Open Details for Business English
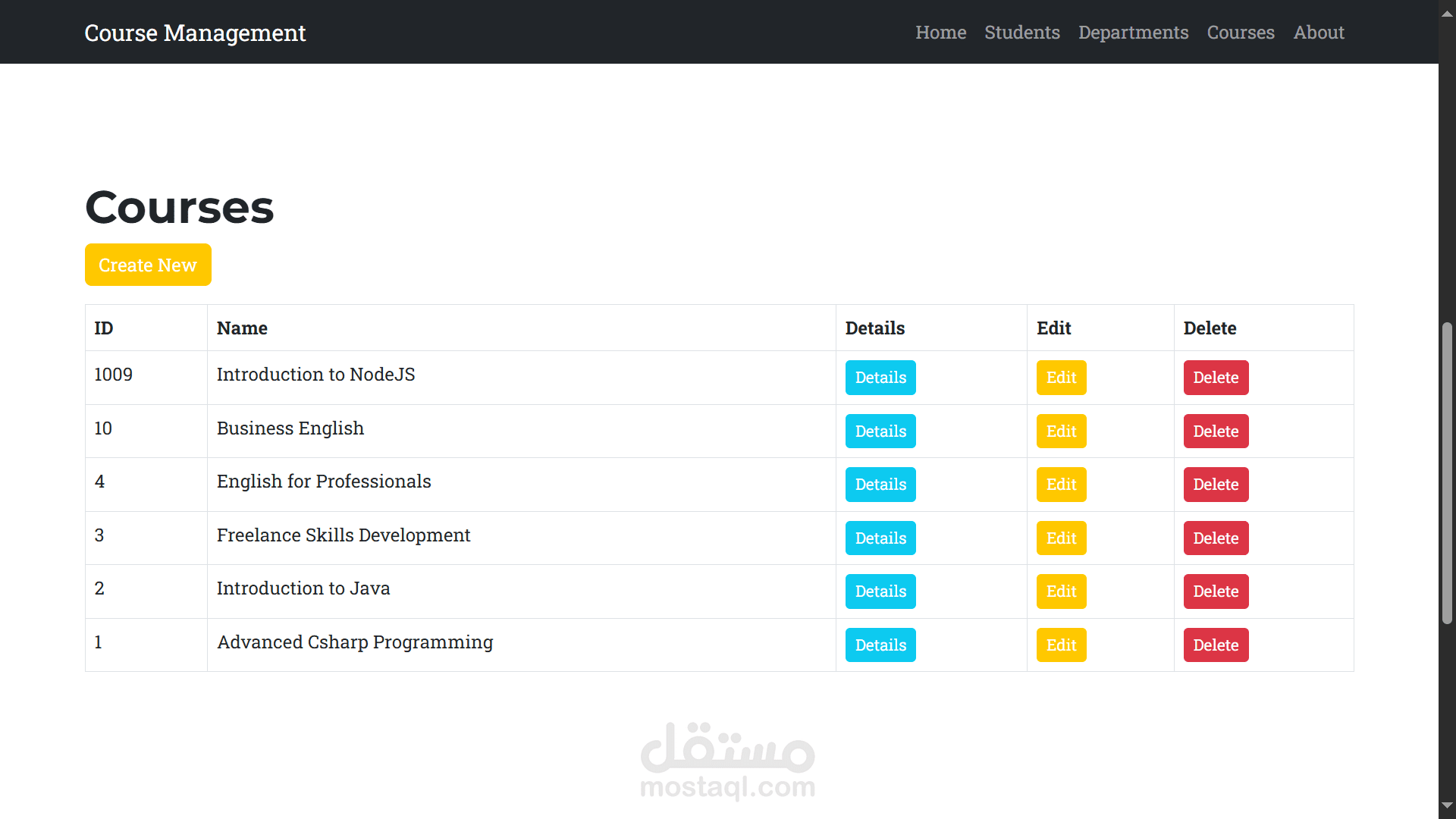Viewport: 1456px width, 819px height. click(880, 431)
